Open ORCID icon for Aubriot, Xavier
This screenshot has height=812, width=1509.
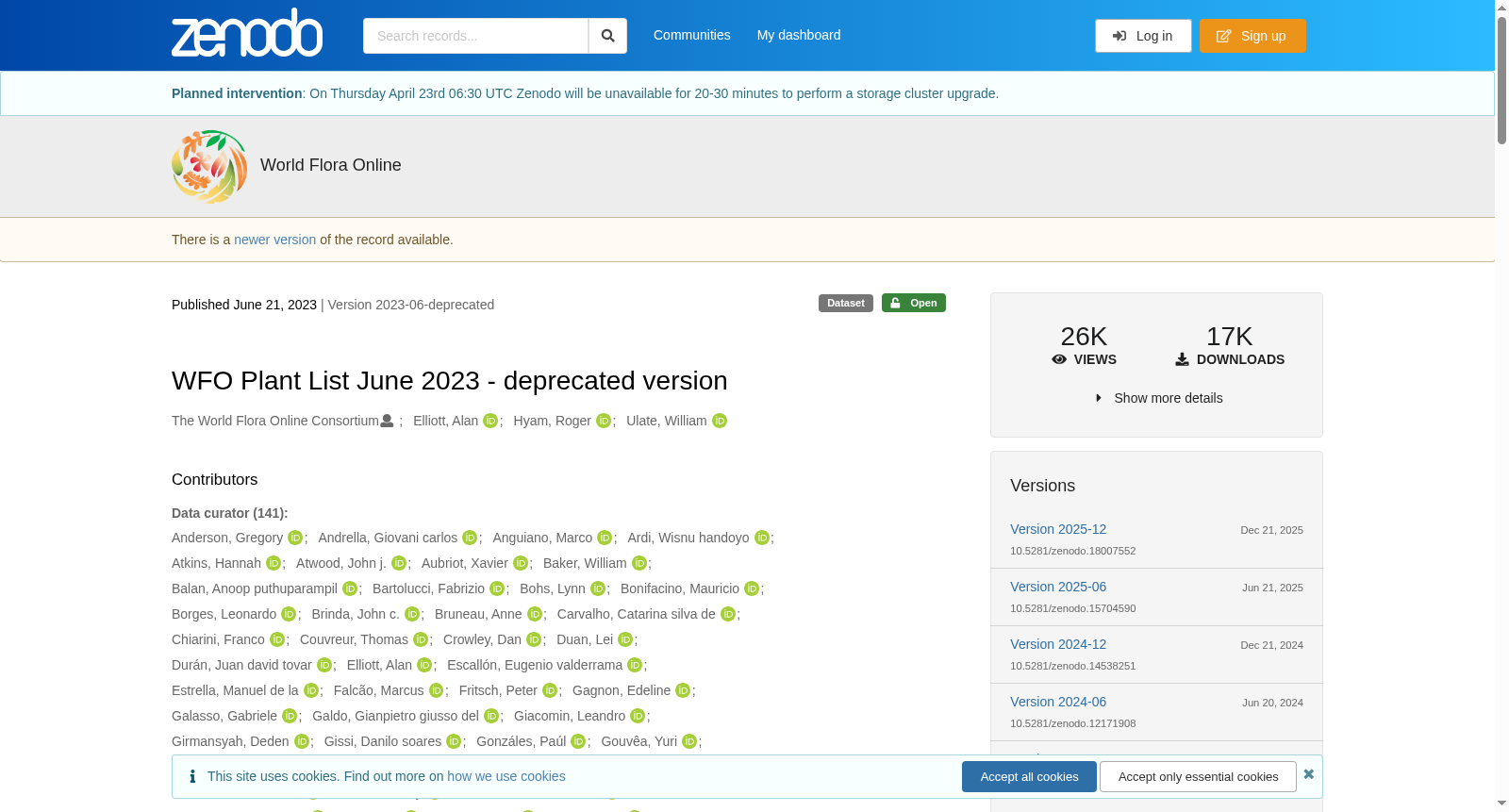[521, 563]
